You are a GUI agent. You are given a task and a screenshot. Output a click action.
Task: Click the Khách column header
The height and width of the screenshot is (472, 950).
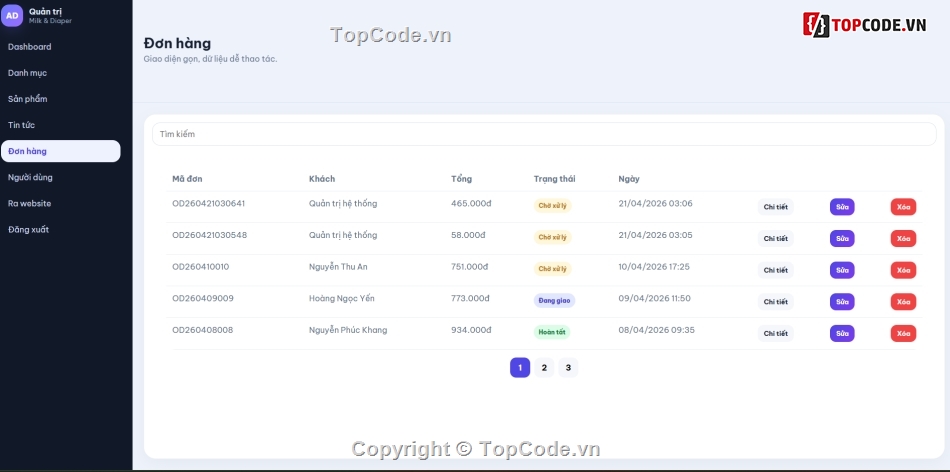(322, 179)
